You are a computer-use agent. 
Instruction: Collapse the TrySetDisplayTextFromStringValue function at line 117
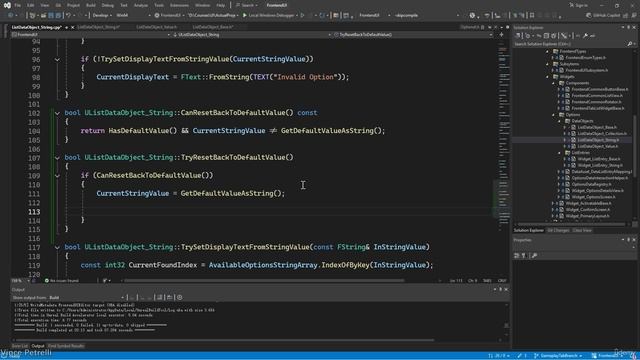(57, 247)
